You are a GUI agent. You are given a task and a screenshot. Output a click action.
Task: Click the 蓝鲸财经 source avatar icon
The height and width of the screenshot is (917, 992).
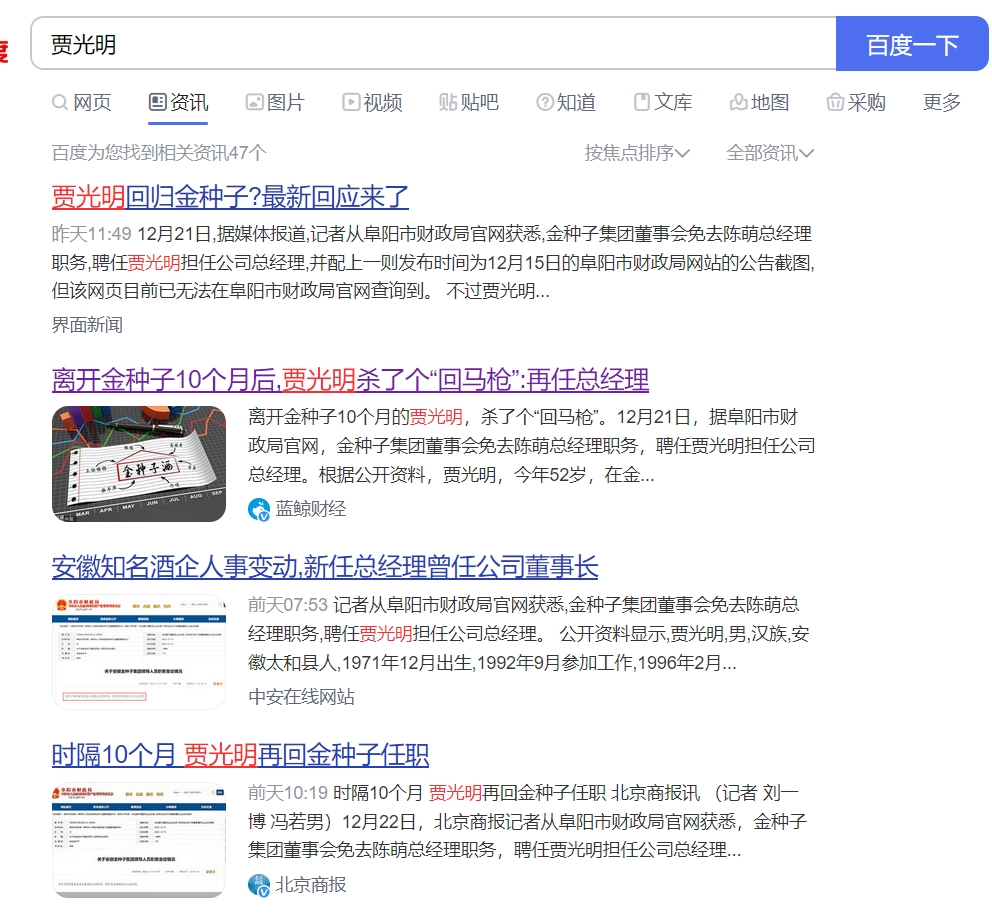259,509
